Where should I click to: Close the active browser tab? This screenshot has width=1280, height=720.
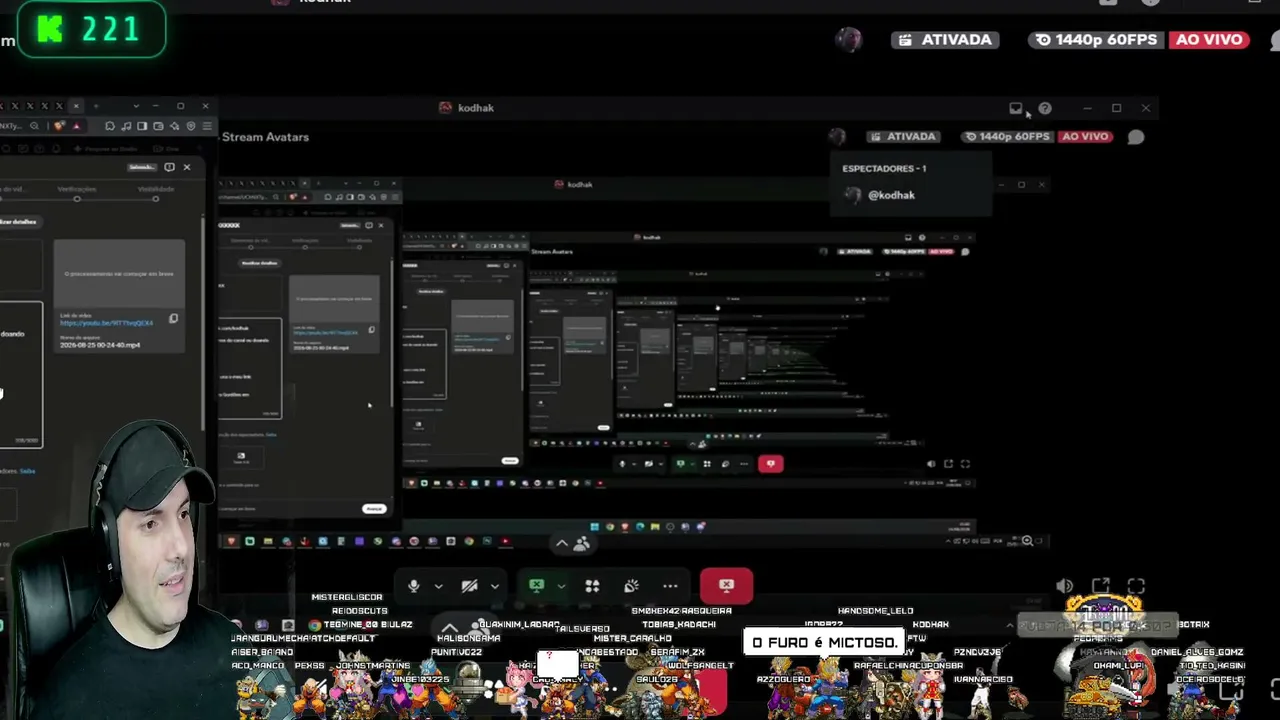(x=75, y=106)
